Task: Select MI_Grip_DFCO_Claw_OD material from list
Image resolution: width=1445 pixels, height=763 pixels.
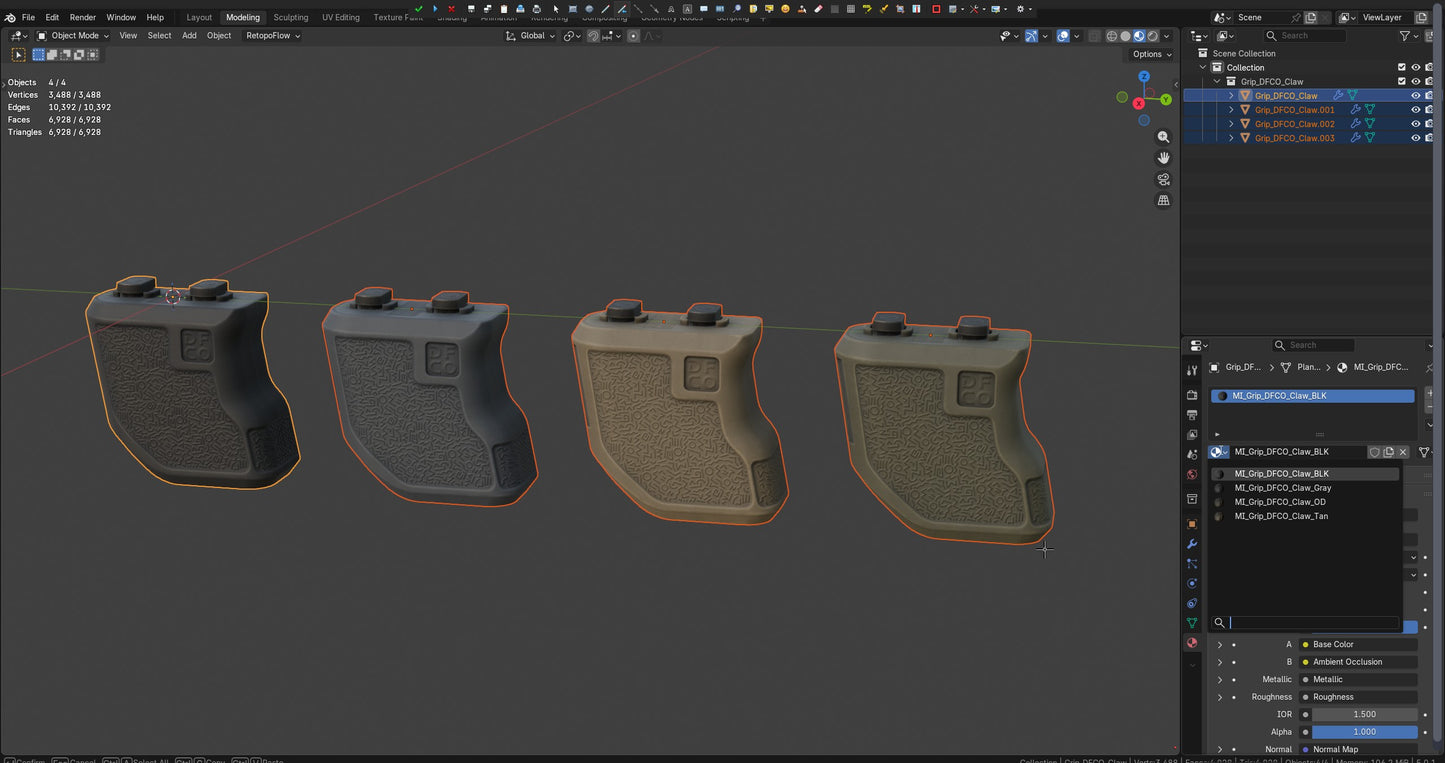Action: click(1305, 502)
